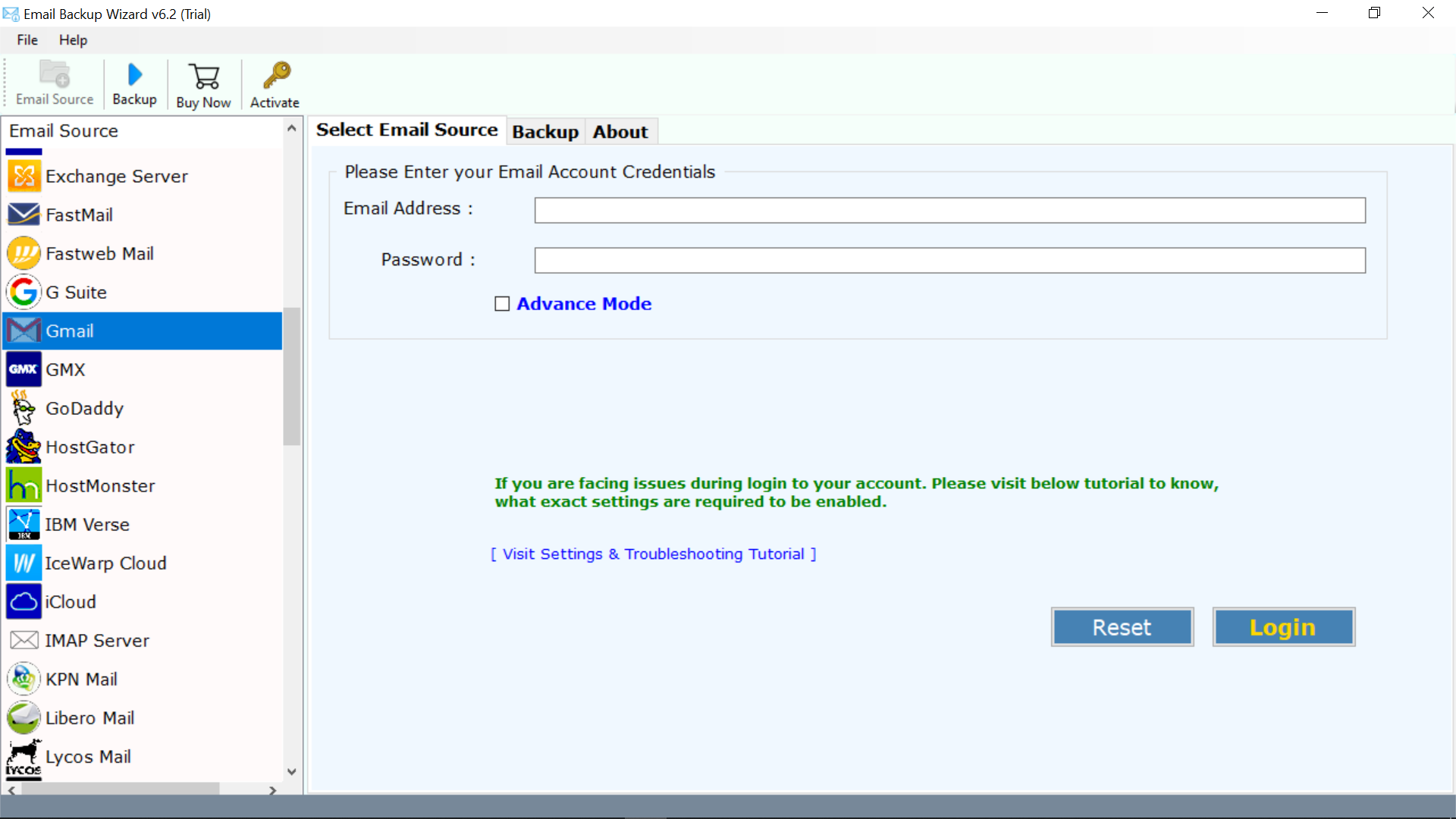Image resolution: width=1456 pixels, height=819 pixels.
Task: Click the Reset button
Action: [1122, 627]
